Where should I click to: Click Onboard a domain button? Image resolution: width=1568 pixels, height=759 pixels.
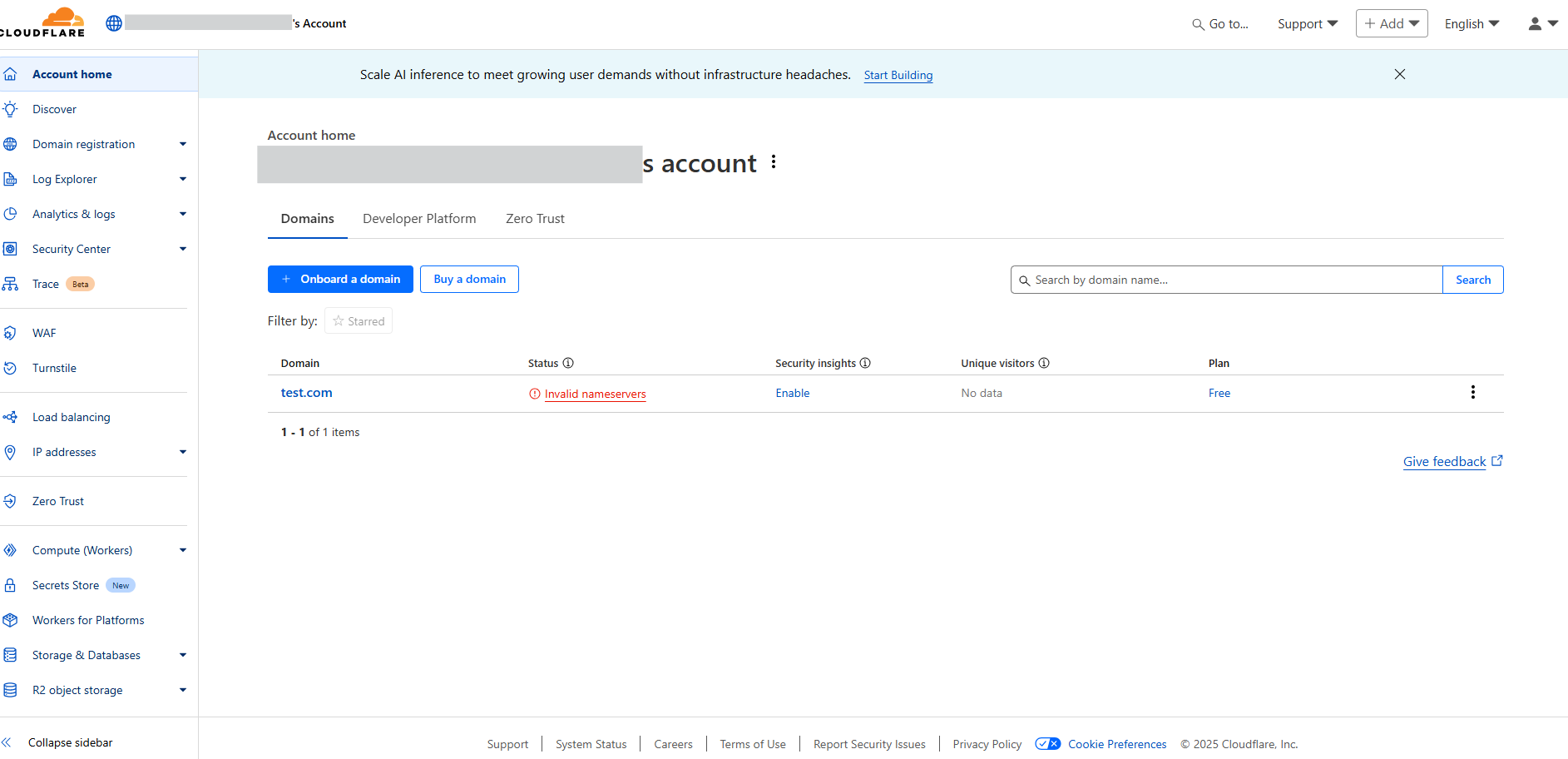(x=340, y=279)
